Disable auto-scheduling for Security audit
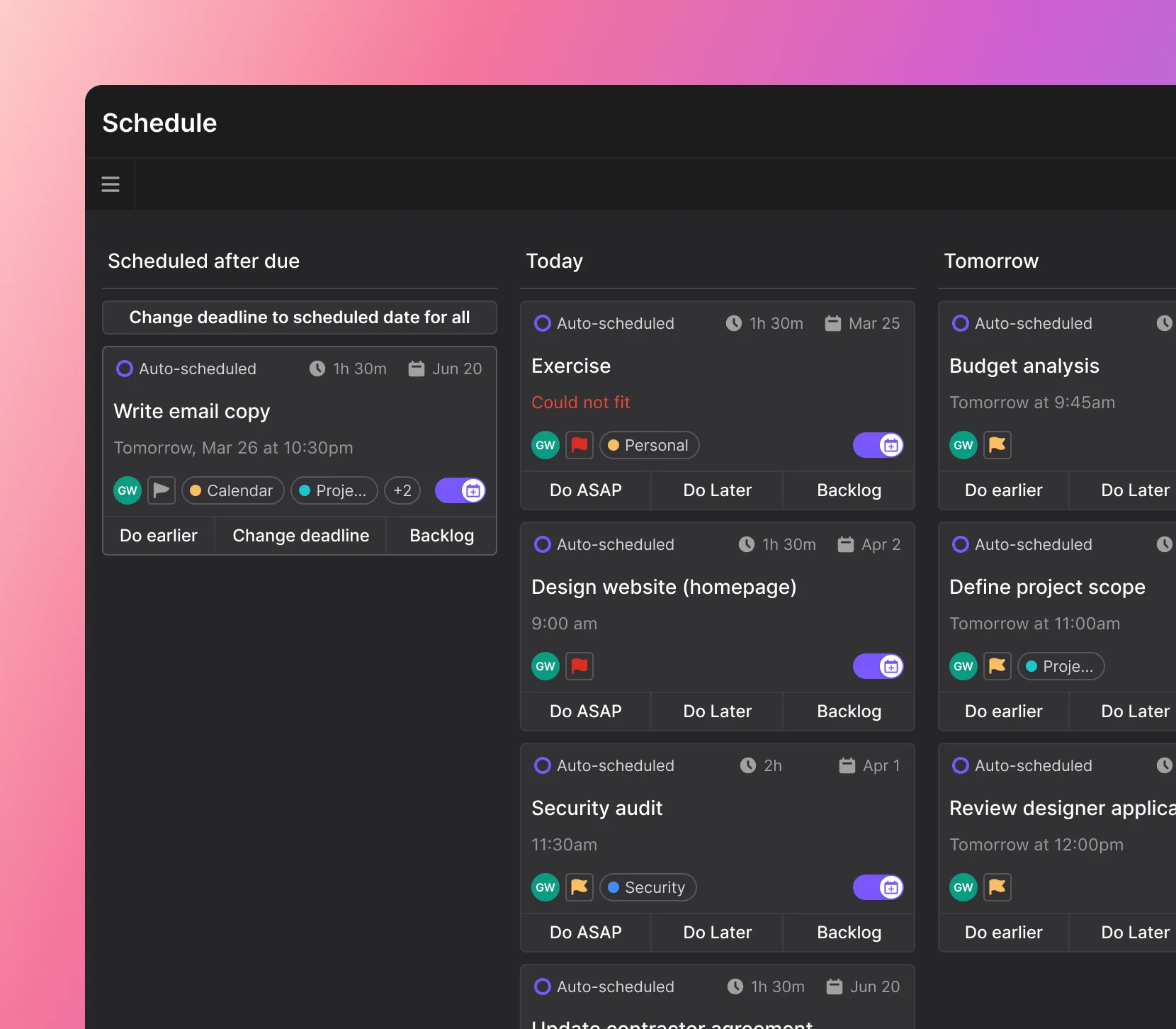The width and height of the screenshot is (1176, 1029). (x=878, y=887)
